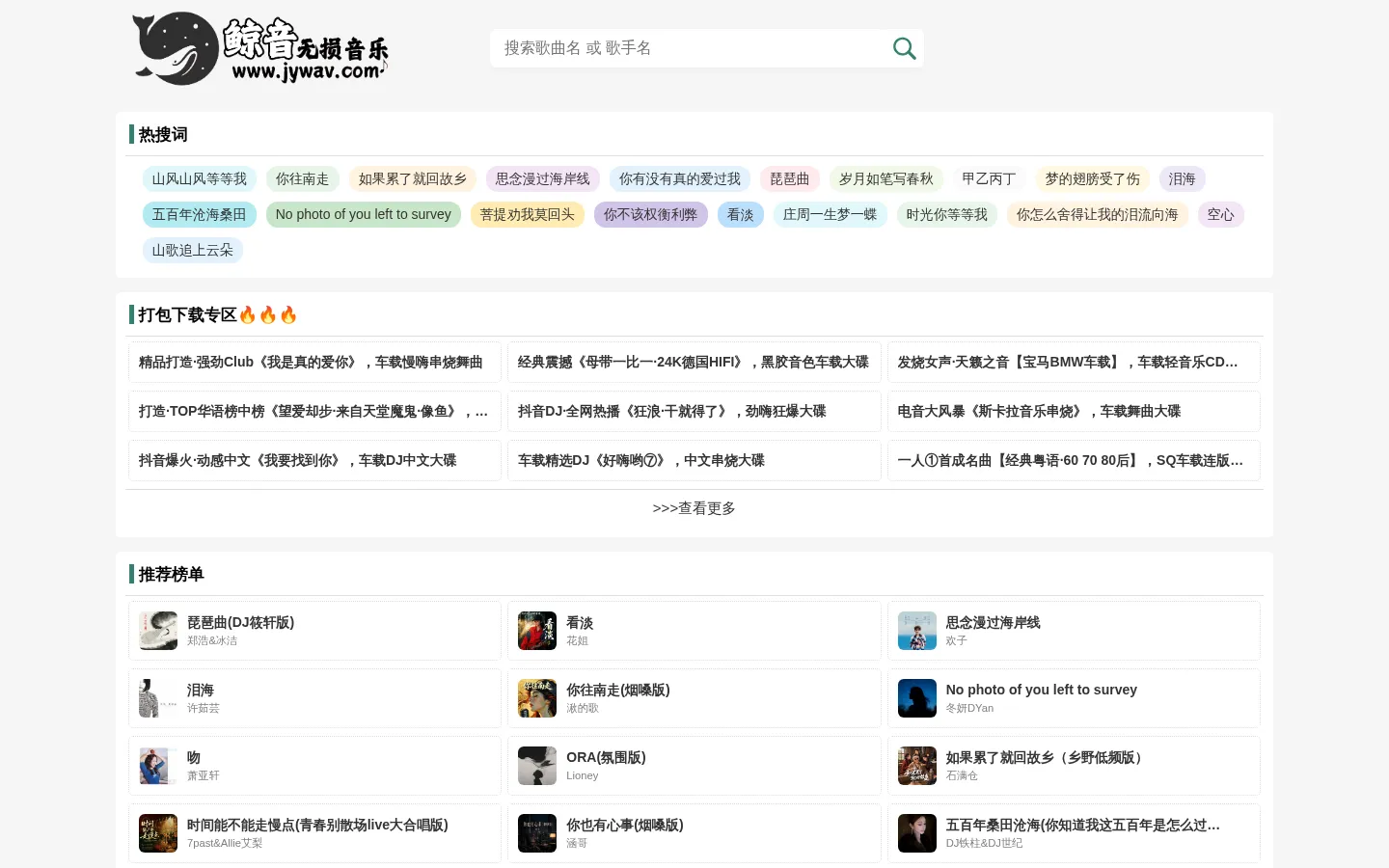
Task: Open pack 车载精选DJ《好嗨哟⑦》
Action: 694,460
